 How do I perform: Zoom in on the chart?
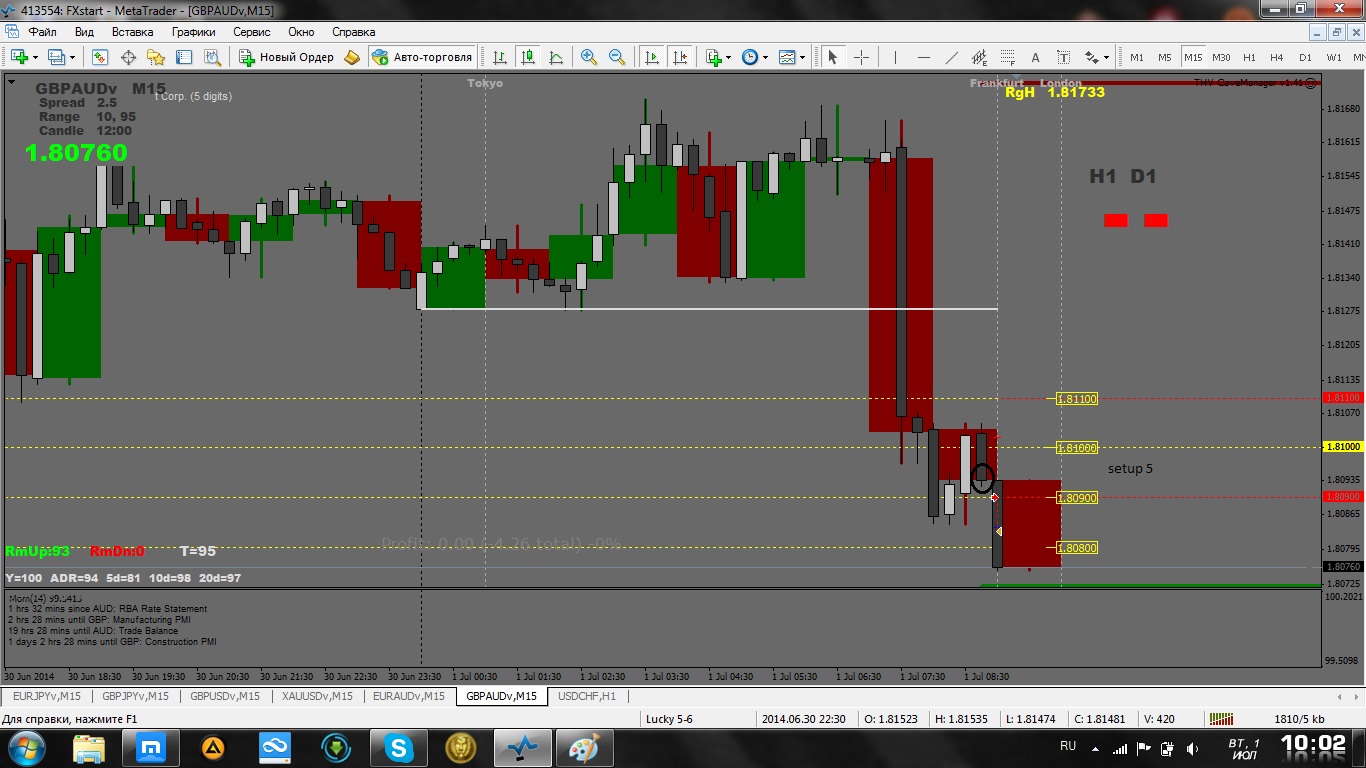click(x=589, y=57)
